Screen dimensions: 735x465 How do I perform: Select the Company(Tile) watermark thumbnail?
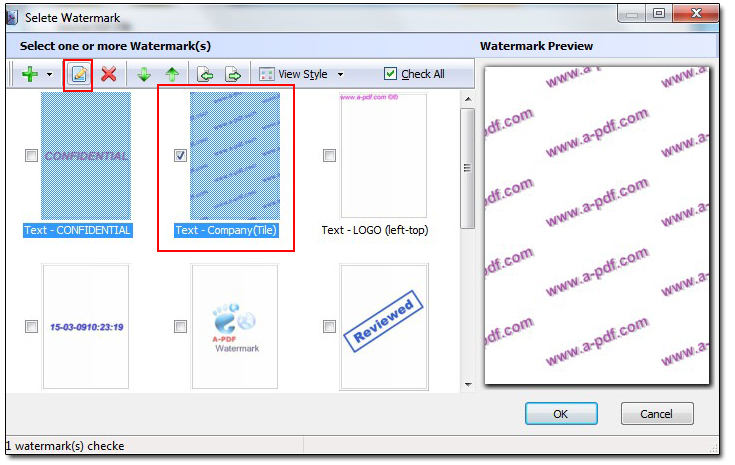235,156
